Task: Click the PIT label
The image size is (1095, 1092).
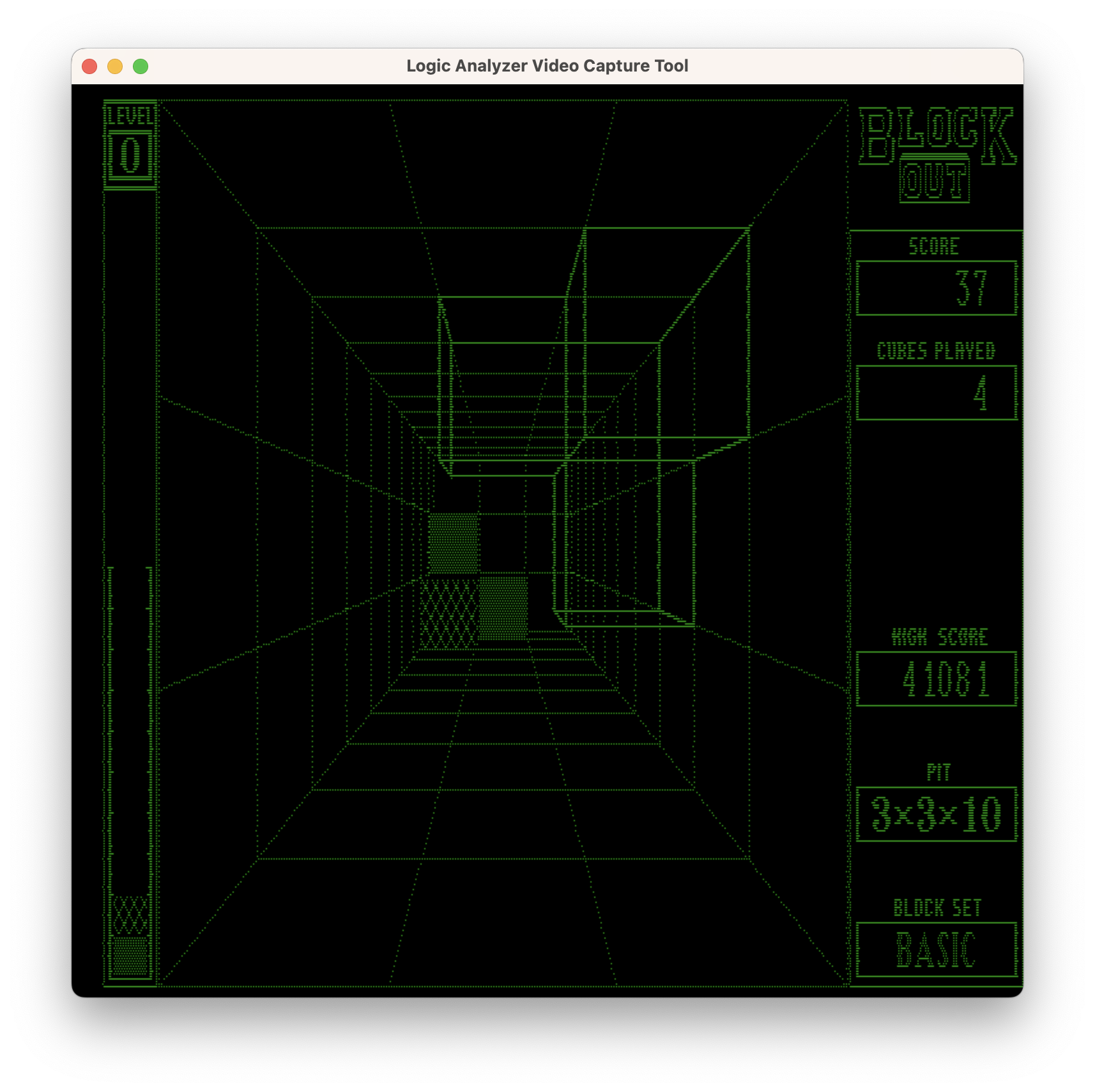Action: point(938,773)
